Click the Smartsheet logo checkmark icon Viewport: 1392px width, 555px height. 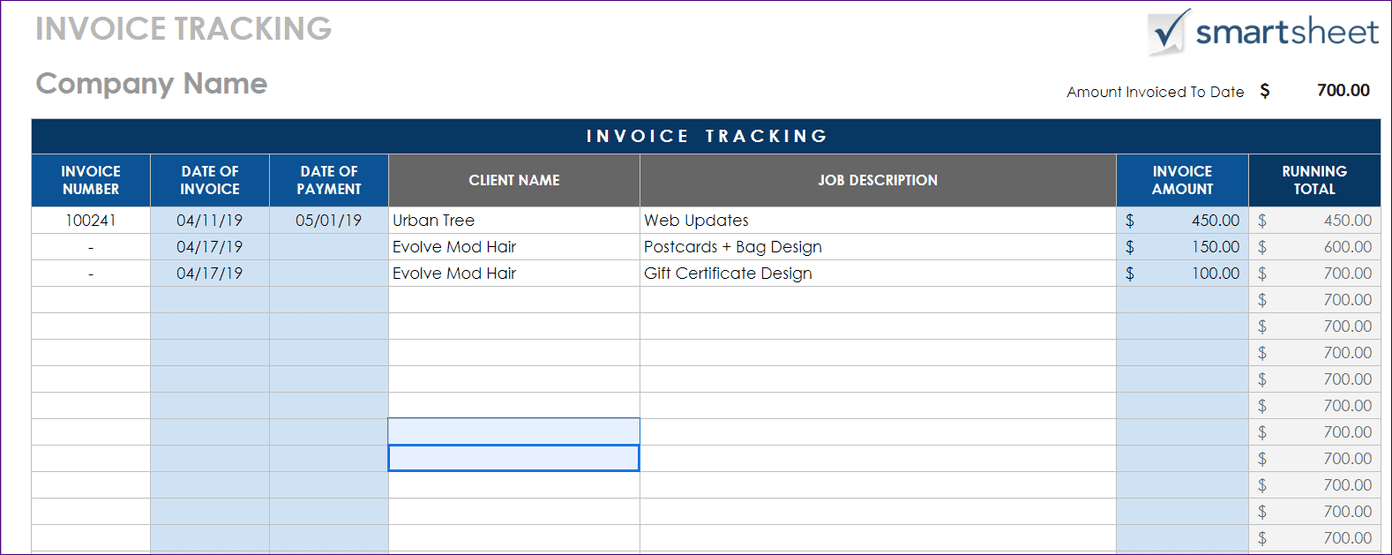point(1169,32)
